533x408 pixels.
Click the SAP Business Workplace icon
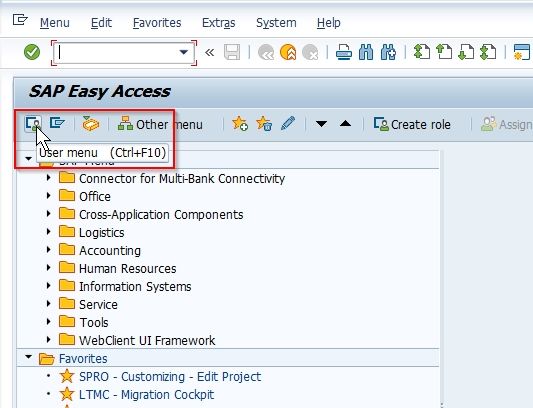click(x=91, y=124)
